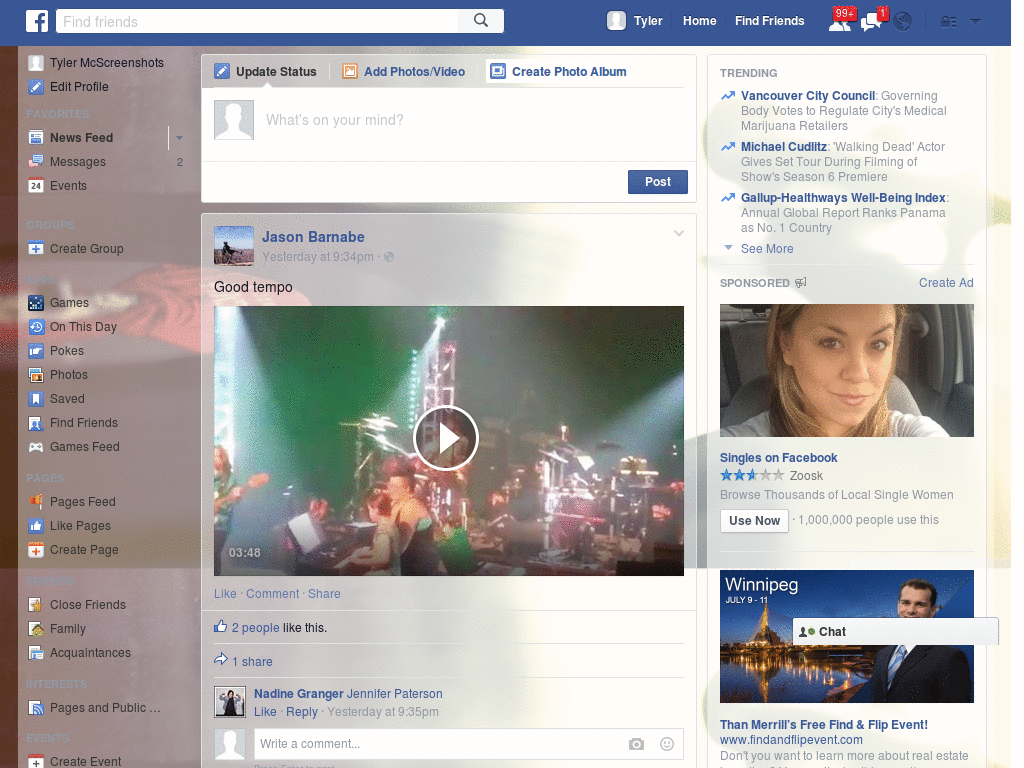Click Singles on Facebook ad title
Viewport: 1024px width, 768px height.
778,458
